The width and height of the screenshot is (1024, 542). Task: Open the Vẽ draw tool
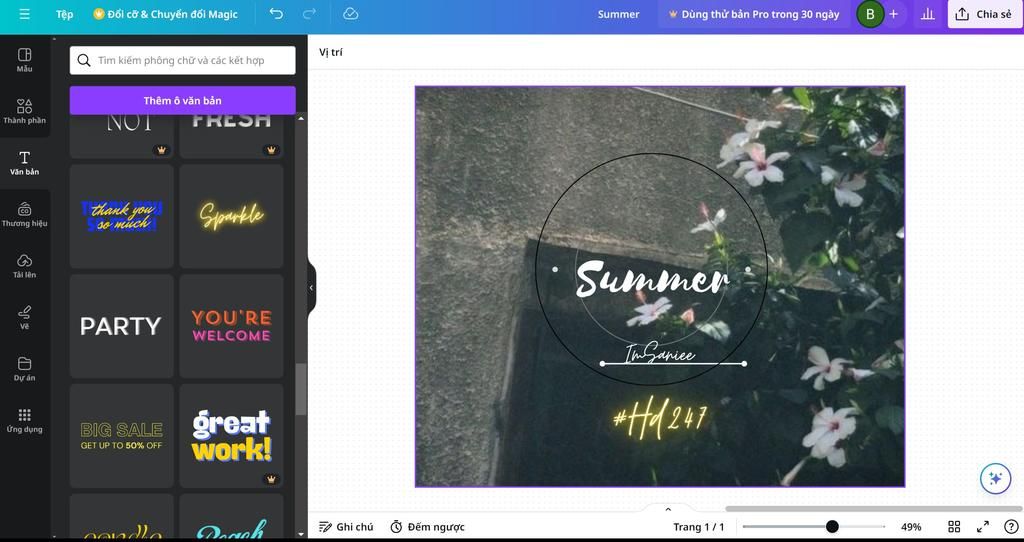point(25,317)
